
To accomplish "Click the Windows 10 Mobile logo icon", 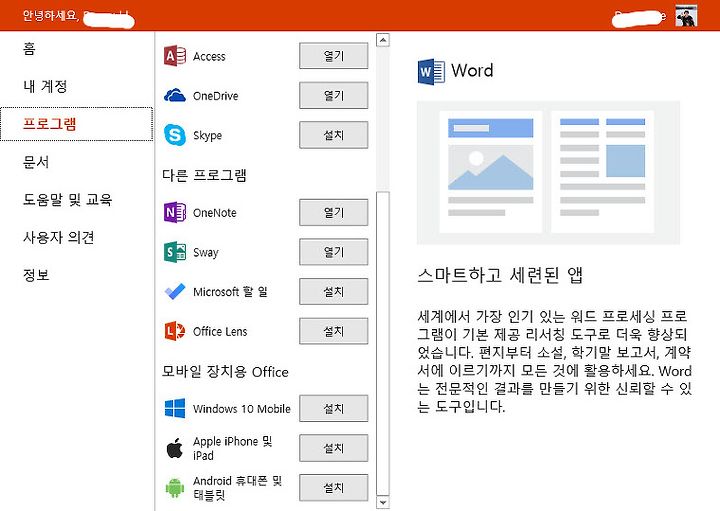I will point(175,408).
